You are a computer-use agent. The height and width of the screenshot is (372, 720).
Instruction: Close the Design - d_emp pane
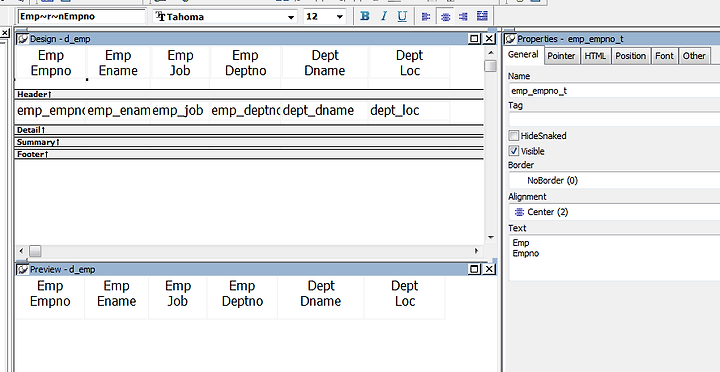[x=489, y=39]
